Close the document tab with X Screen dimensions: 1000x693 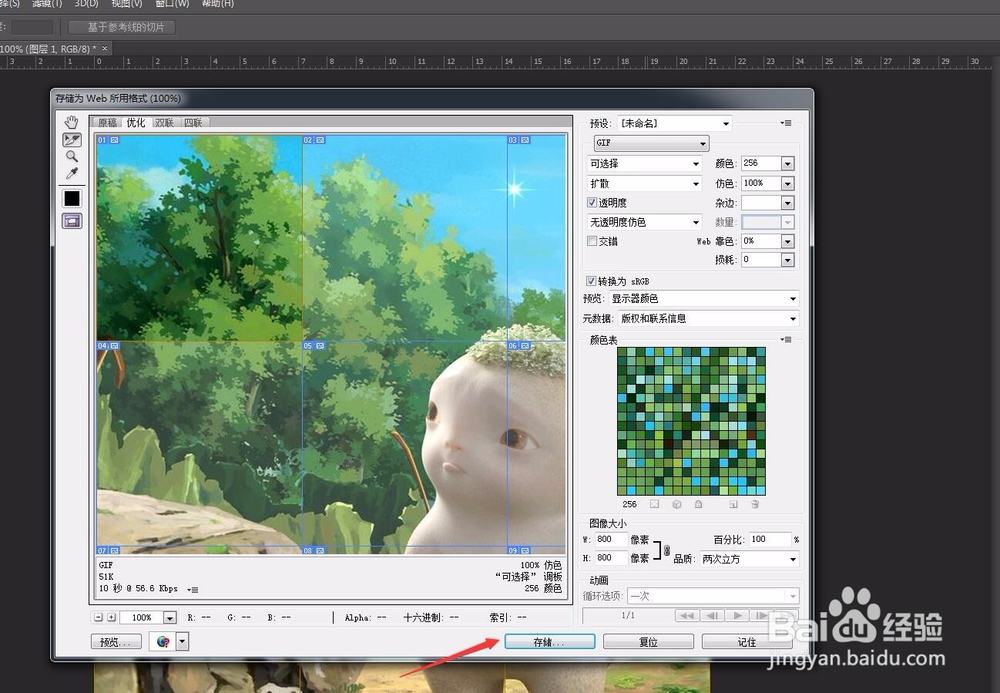pyautogui.click(x=105, y=48)
